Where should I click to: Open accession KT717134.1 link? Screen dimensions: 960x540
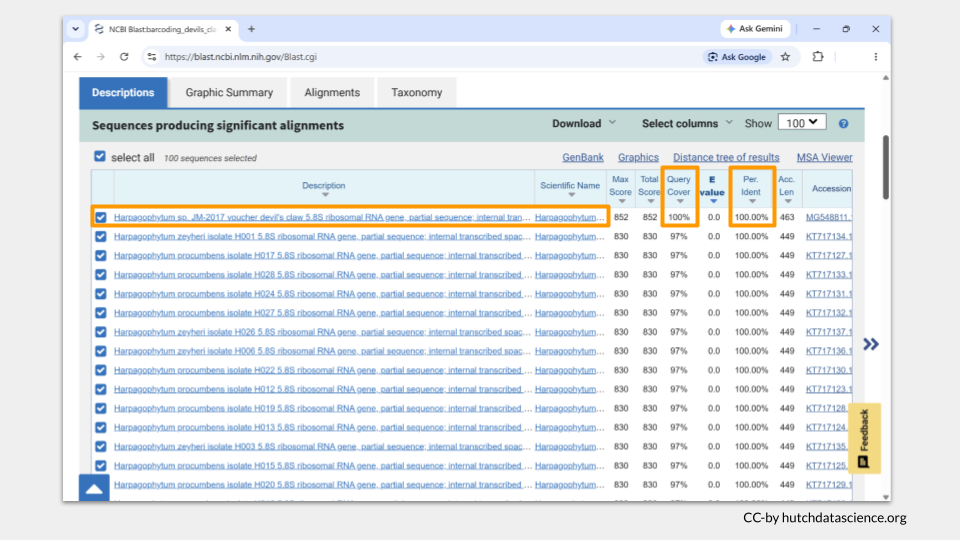829,236
